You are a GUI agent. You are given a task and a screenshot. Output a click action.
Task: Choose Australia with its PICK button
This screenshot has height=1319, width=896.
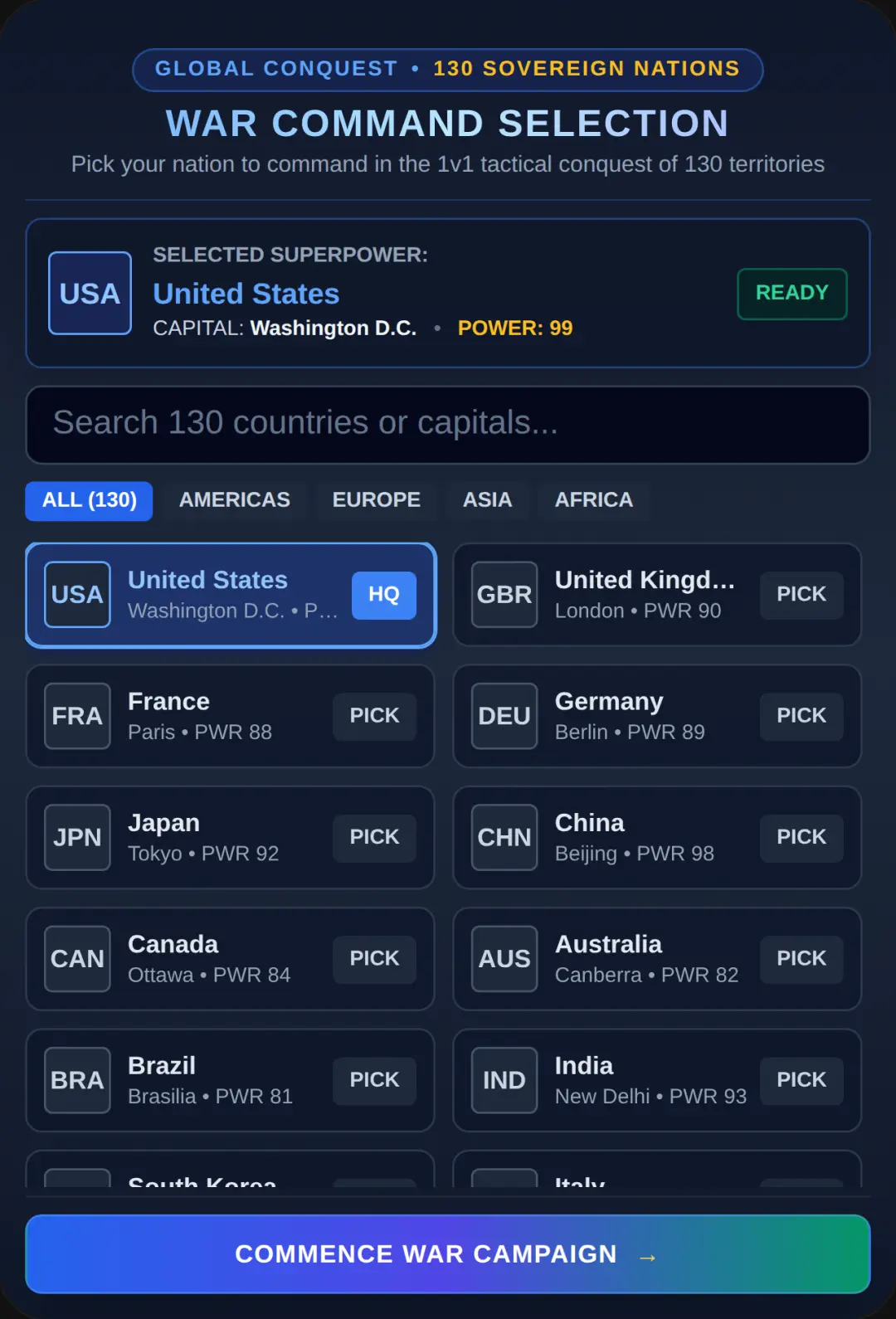pos(801,959)
